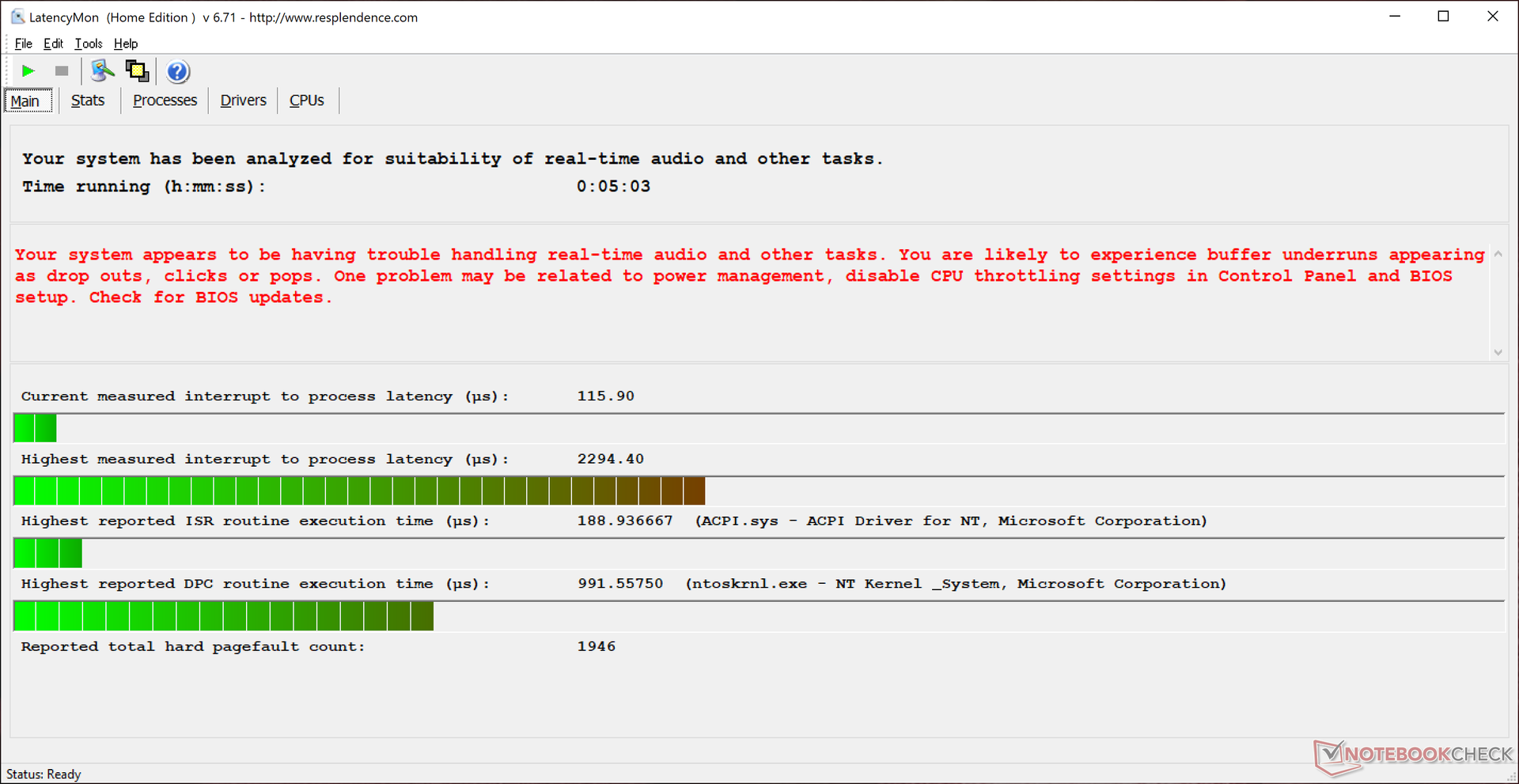Viewport: 1519px width, 784px height.
Task: Click the ACPI.sys driver description text
Action: point(951,521)
